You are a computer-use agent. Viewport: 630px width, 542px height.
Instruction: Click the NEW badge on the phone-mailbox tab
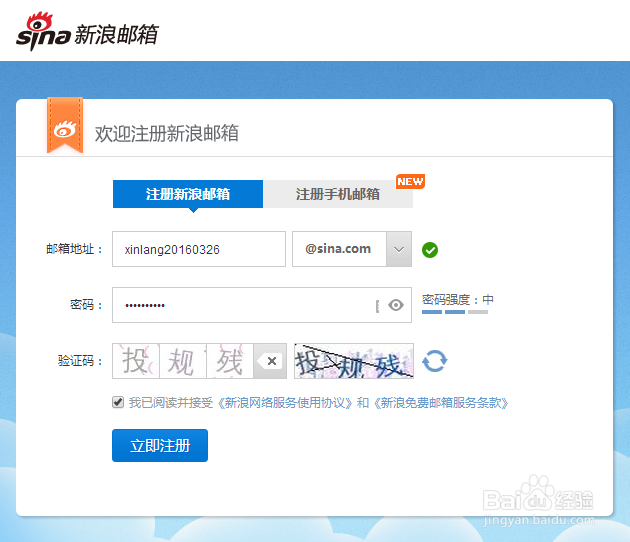(410, 182)
